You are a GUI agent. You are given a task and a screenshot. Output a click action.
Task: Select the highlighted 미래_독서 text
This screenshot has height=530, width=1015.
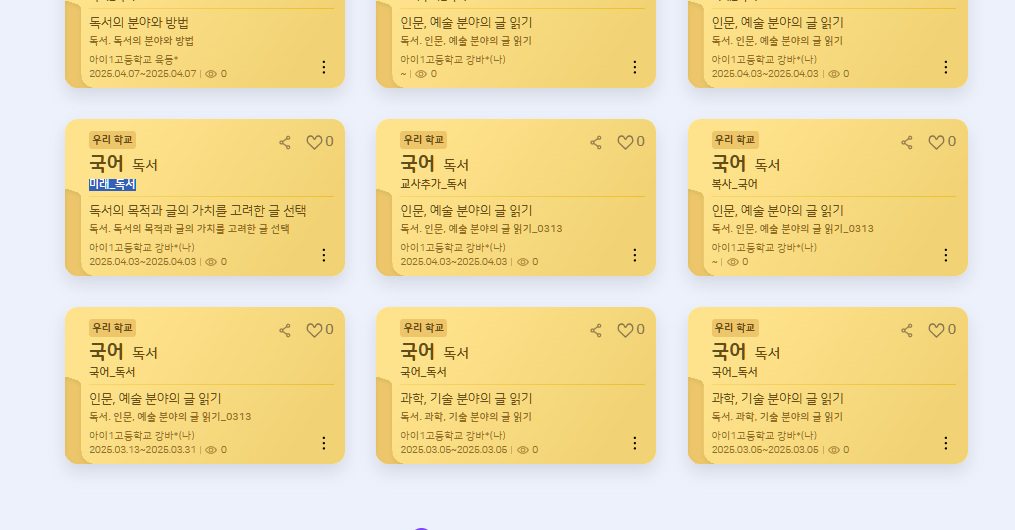coord(112,184)
